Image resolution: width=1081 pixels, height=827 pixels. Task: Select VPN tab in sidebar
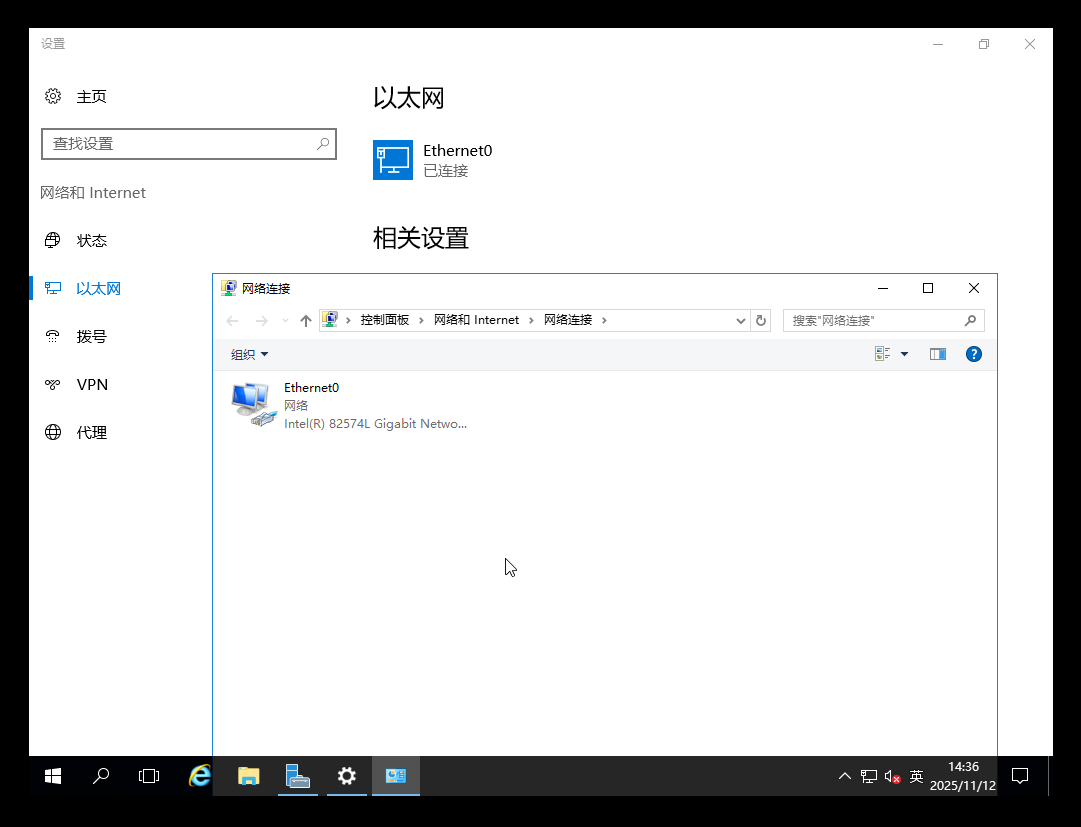click(x=92, y=385)
